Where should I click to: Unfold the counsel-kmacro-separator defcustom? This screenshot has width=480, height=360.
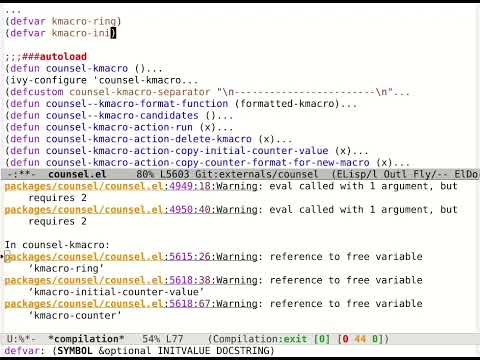click(207, 92)
